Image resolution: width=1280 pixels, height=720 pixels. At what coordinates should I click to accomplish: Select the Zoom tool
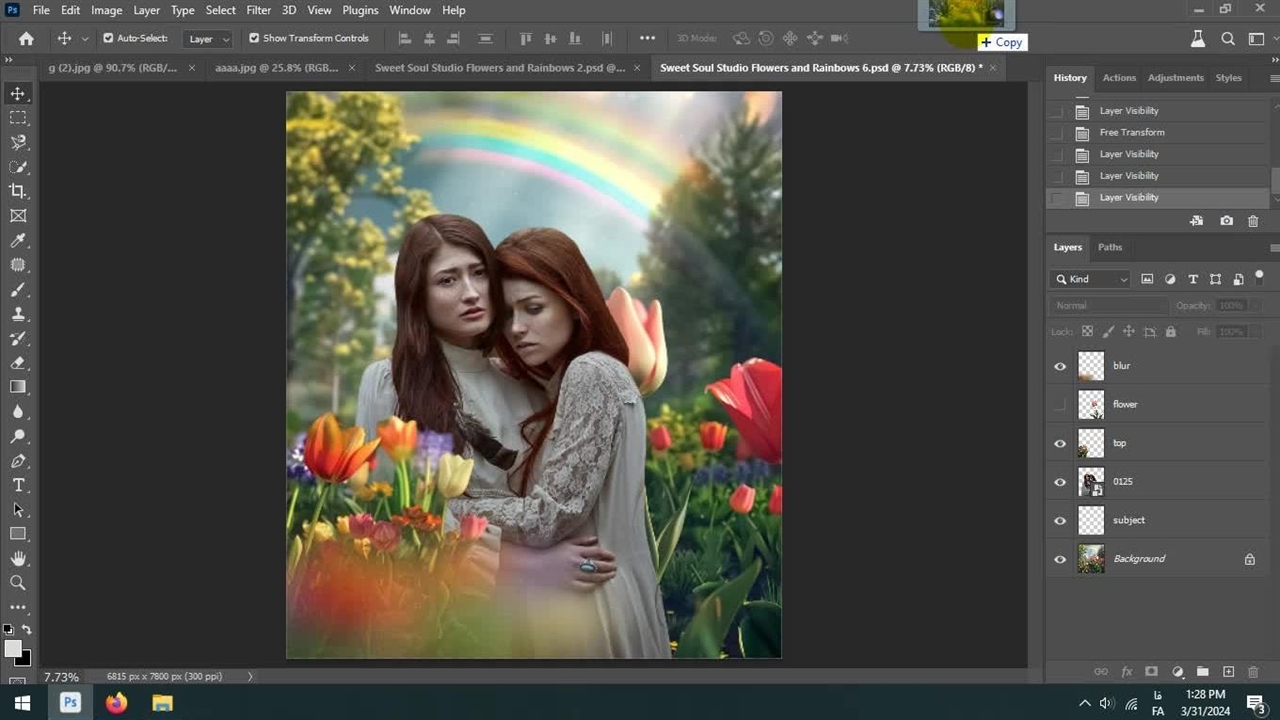pyautogui.click(x=18, y=582)
